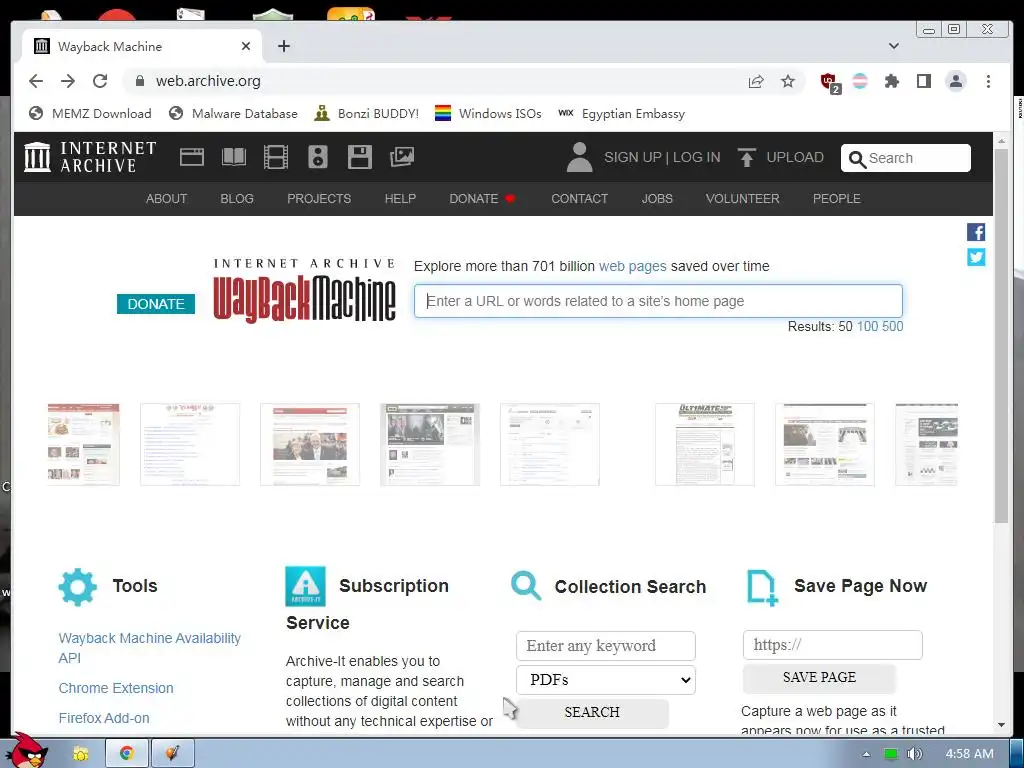Open the Internet Archive texts book icon
The width and height of the screenshot is (1024, 768).
[234, 157]
